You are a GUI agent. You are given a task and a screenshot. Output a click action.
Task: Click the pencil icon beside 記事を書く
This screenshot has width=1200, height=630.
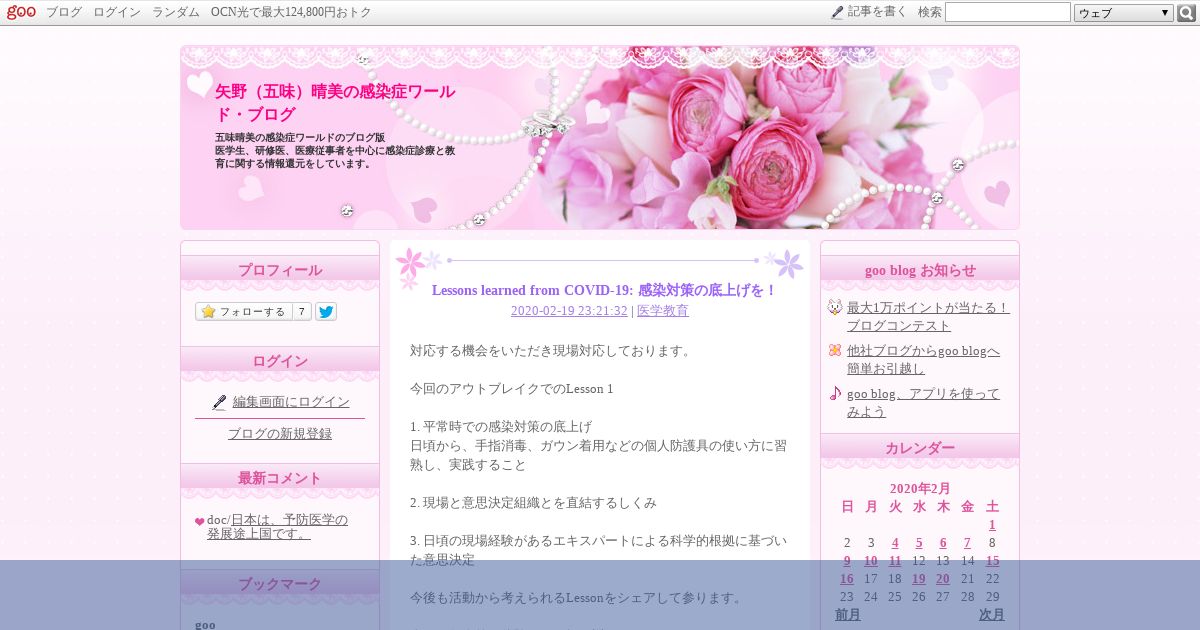(837, 12)
